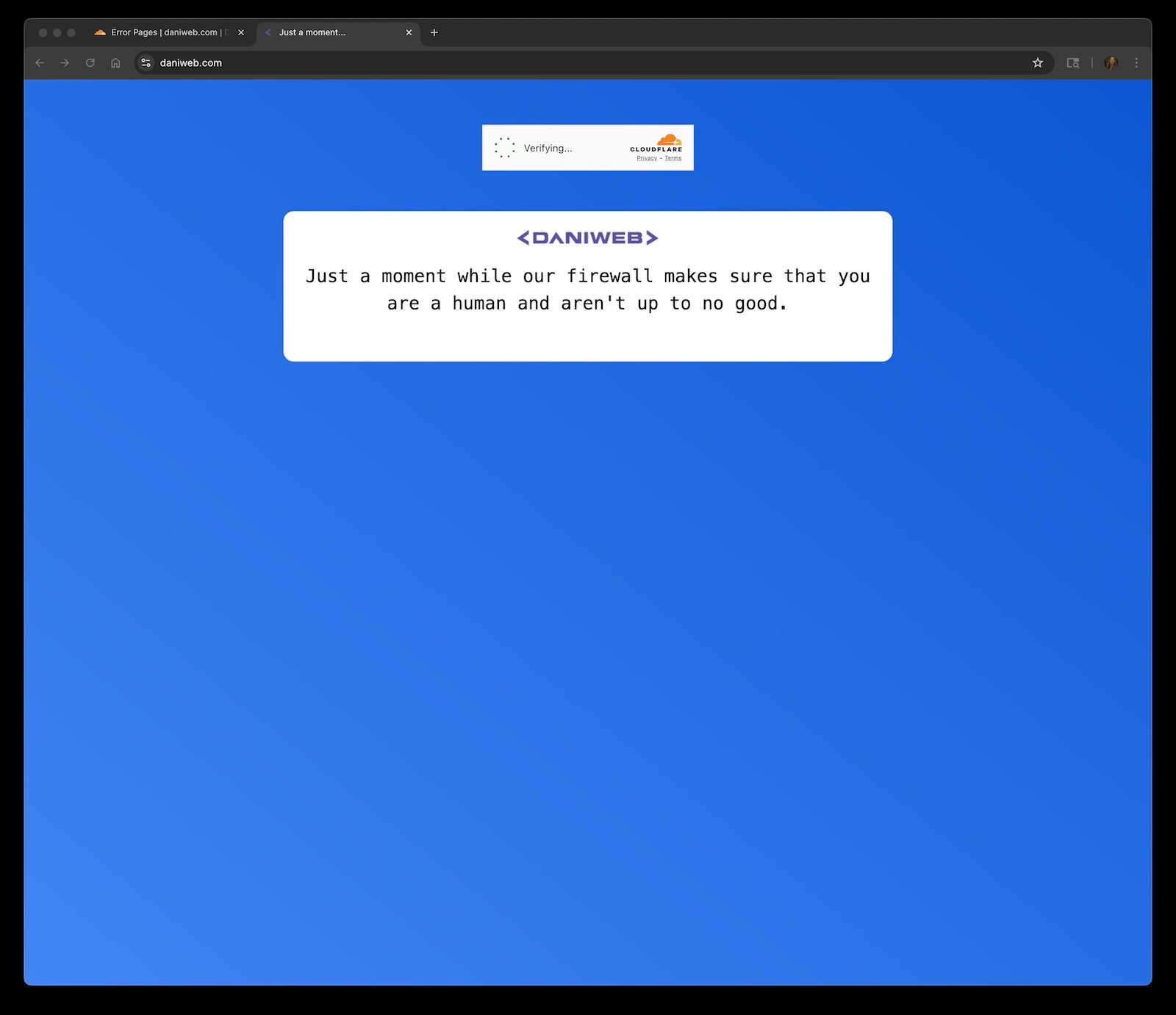The height and width of the screenshot is (1015, 1176).
Task: Click the red window close button
Action: [43, 32]
